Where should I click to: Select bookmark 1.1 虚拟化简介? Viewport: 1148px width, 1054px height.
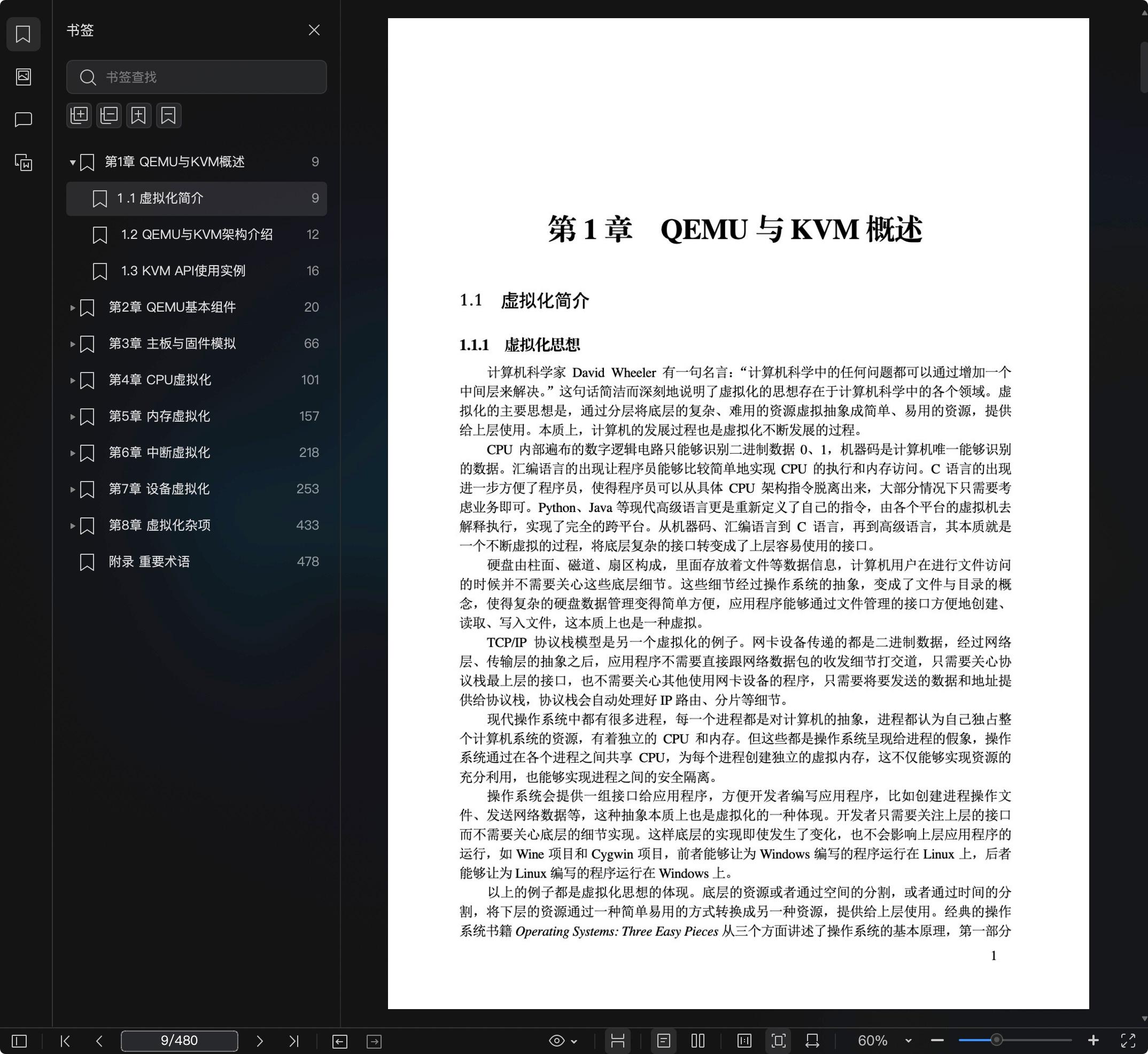pos(196,198)
